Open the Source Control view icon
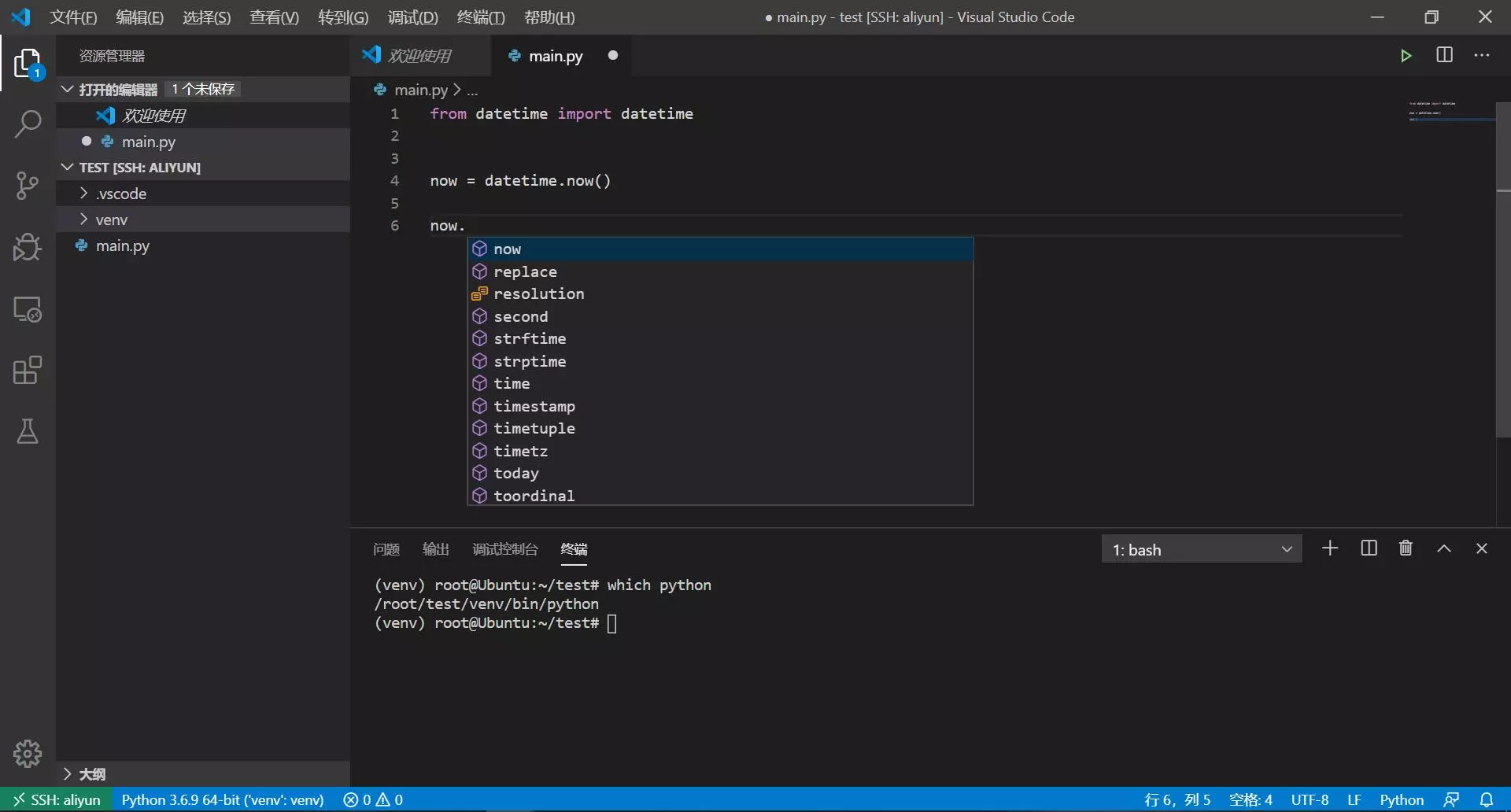This screenshot has width=1511, height=812. 28,186
